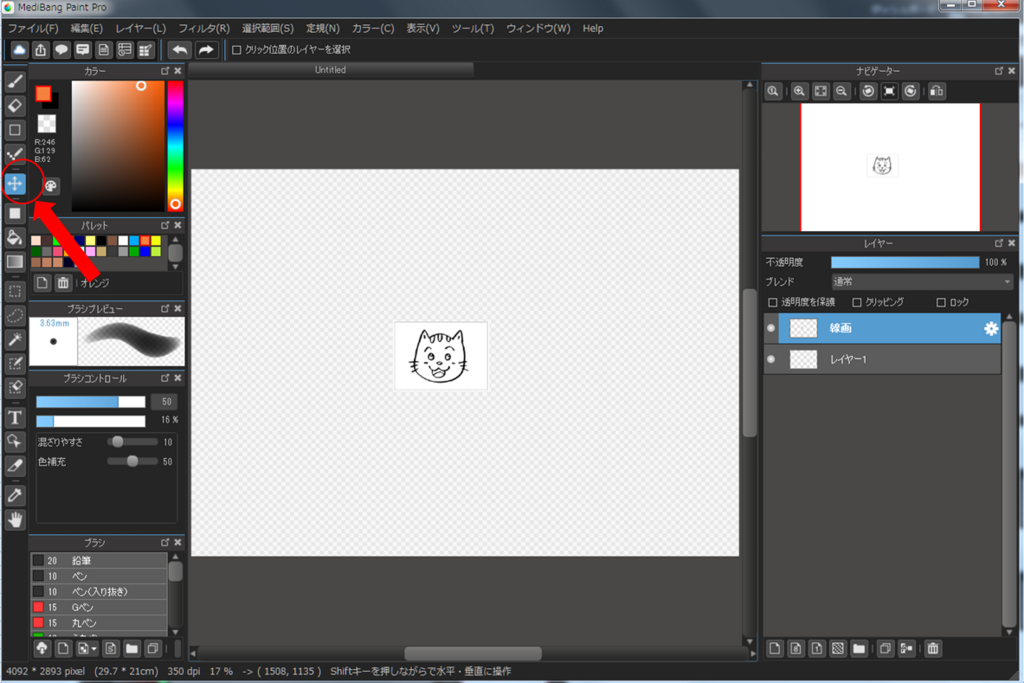
Task: Check the ロック checkbox
Action: click(941, 302)
